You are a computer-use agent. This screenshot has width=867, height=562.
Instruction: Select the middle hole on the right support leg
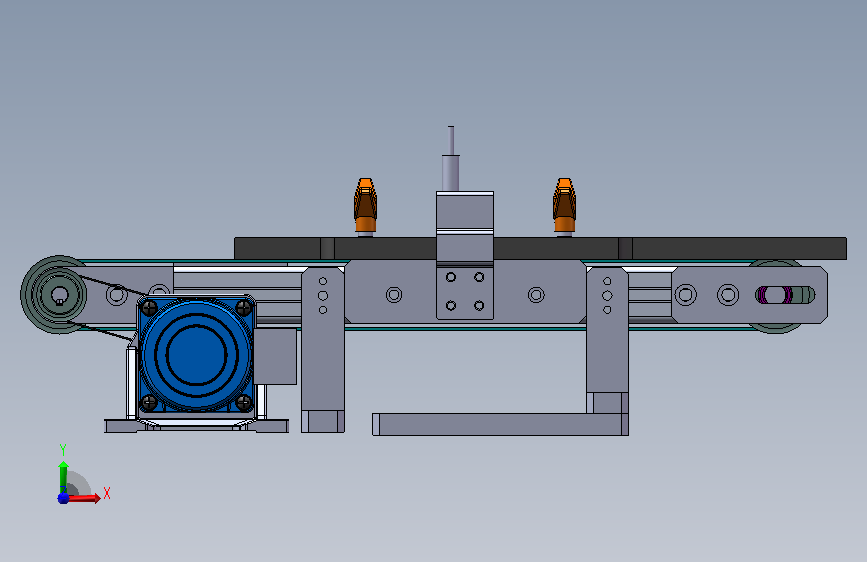coord(607,295)
